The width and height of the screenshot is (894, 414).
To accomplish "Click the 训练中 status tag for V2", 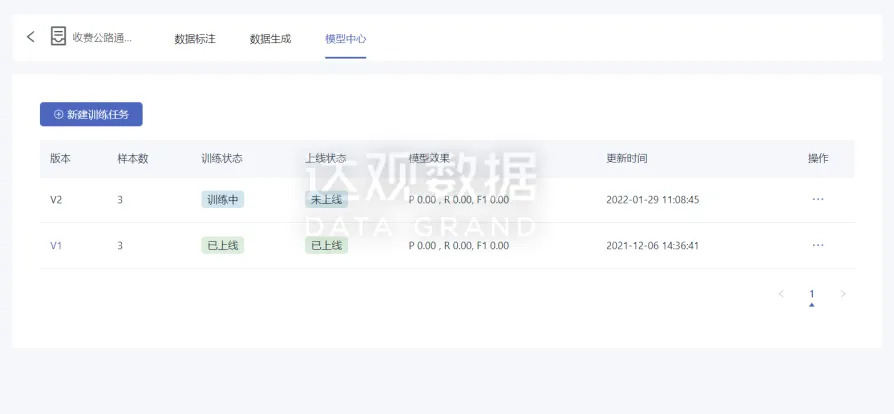I will (x=222, y=199).
